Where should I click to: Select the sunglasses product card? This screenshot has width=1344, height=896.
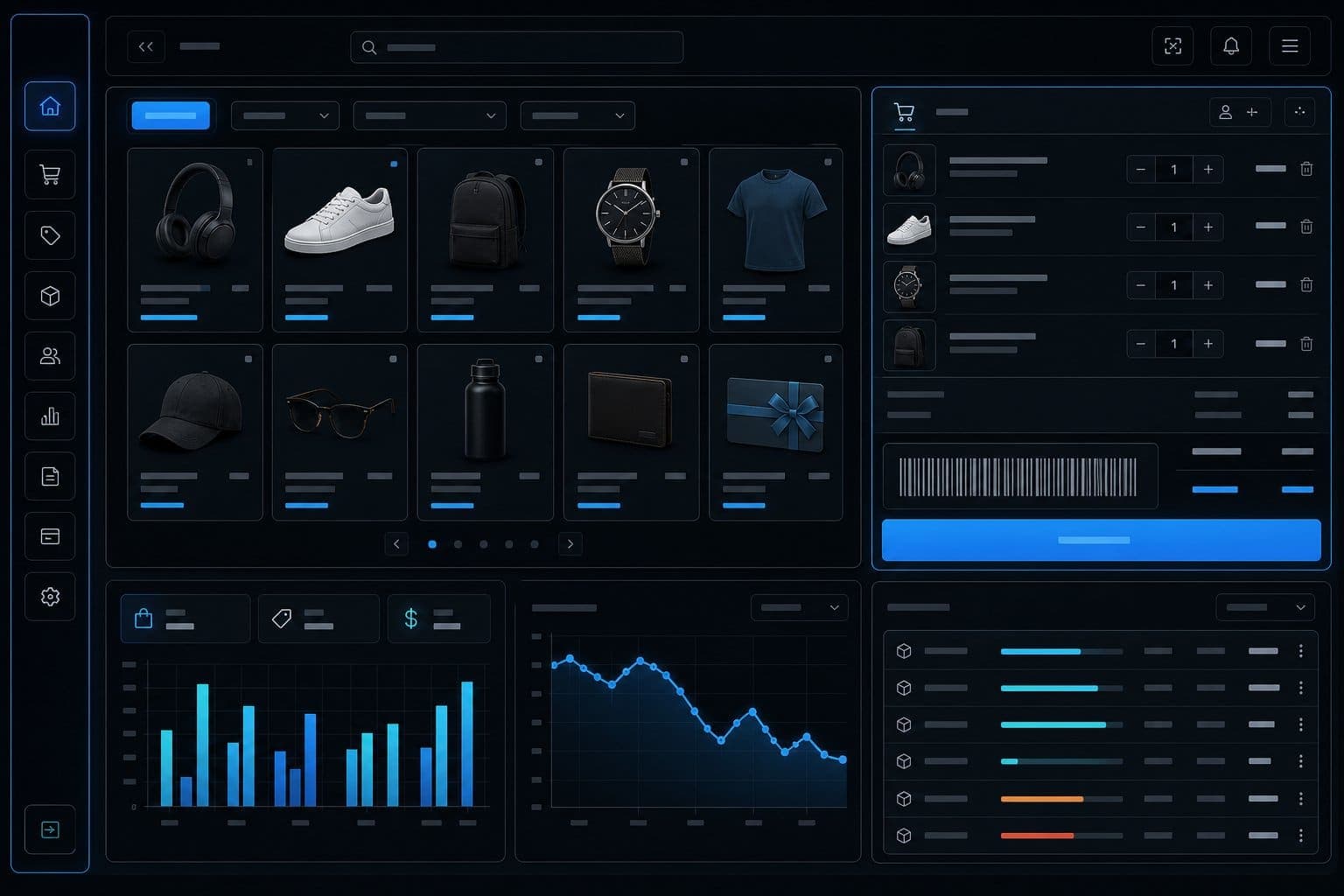(339, 432)
